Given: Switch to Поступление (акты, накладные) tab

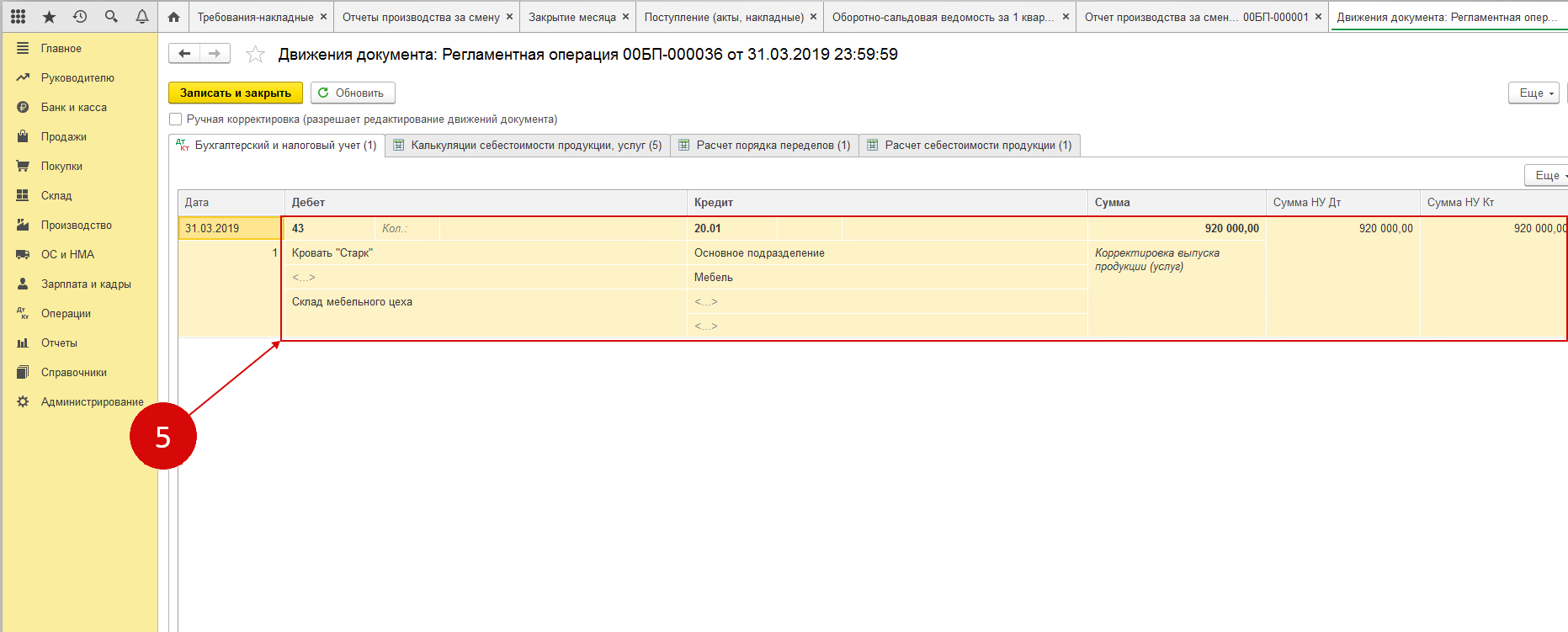Looking at the screenshot, I should [x=724, y=17].
